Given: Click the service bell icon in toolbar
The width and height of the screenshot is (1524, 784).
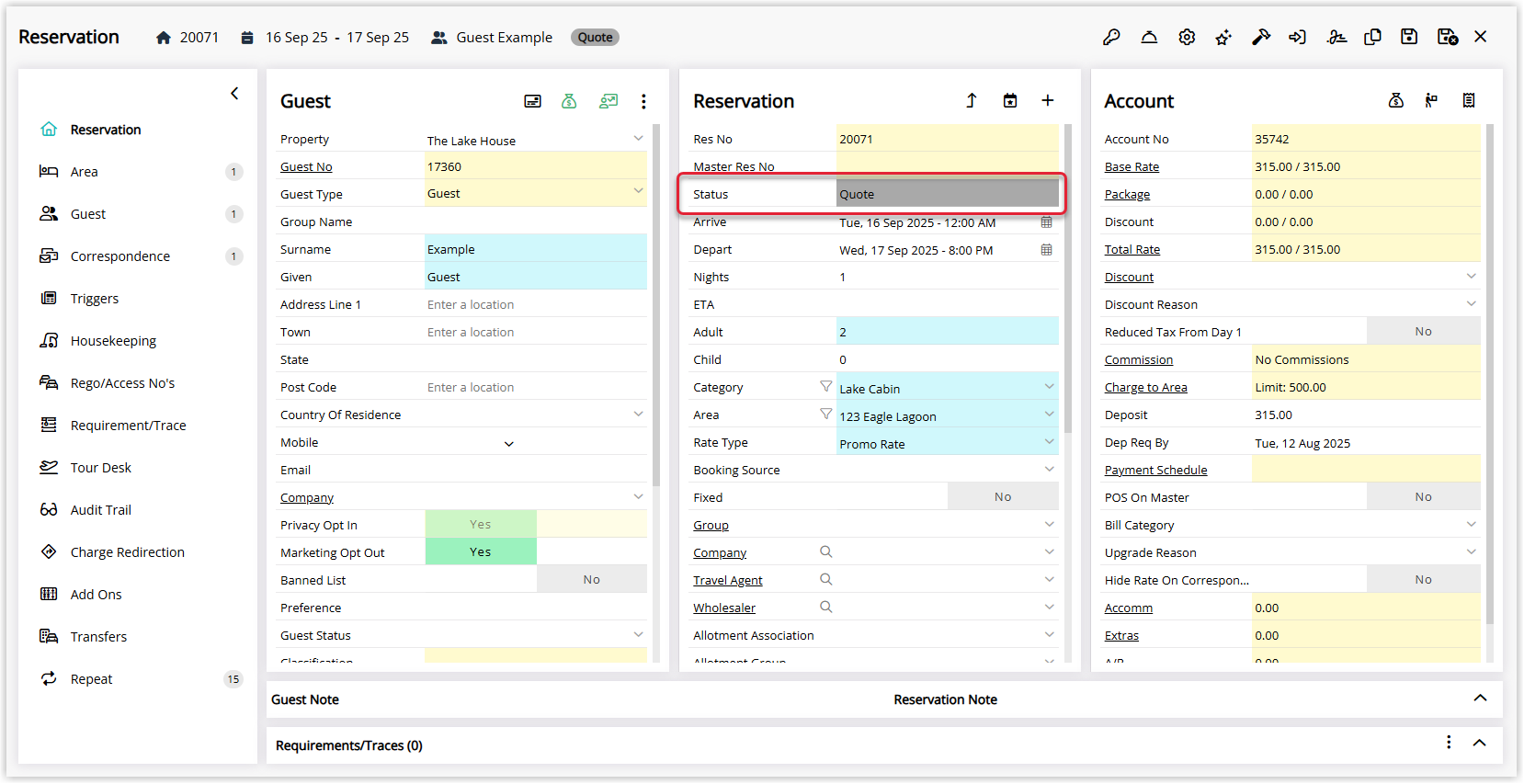Looking at the screenshot, I should click(1149, 37).
